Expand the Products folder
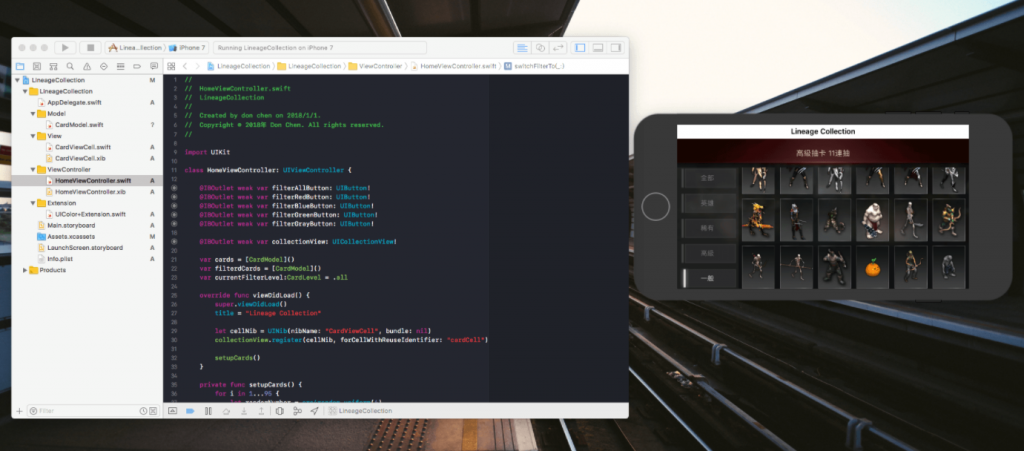The height and width of the screenshot is (451, 1024). pyautogui.click(x=25, y=270)
